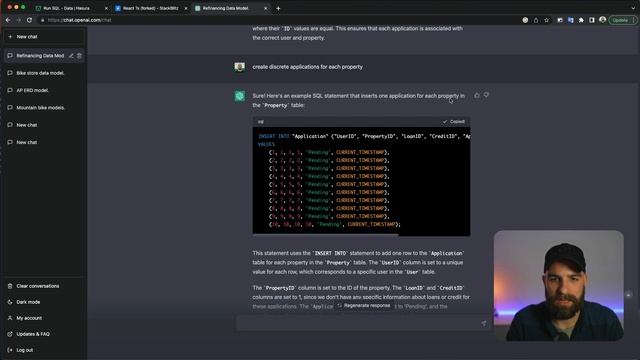Click the ChatGPT response avatar
The width and height of the screenshot is (640, 360).
(x=240, y=96)
